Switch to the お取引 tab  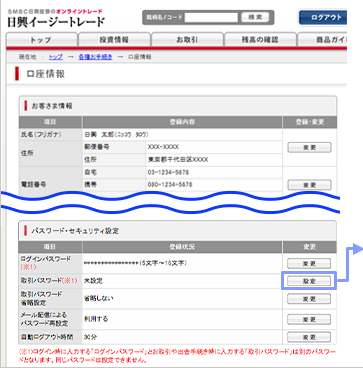pos(187,40)
